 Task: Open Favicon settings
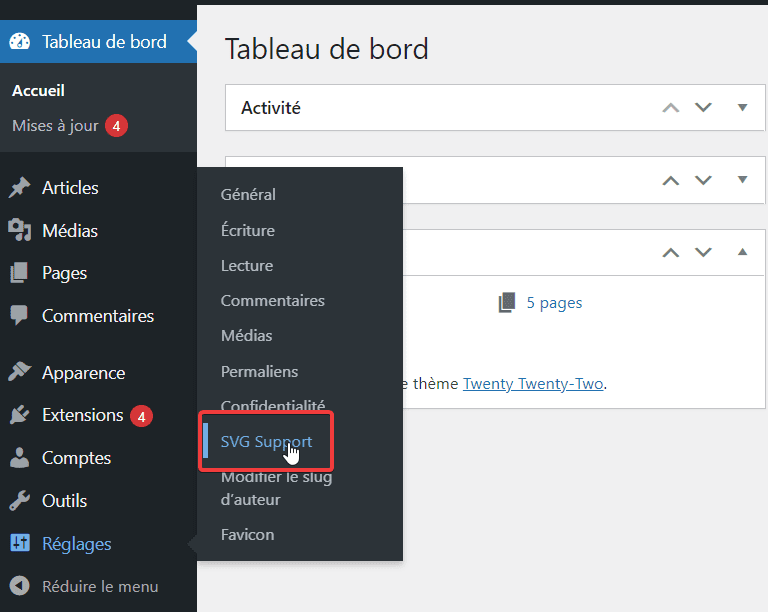click(x=247, y=534)
